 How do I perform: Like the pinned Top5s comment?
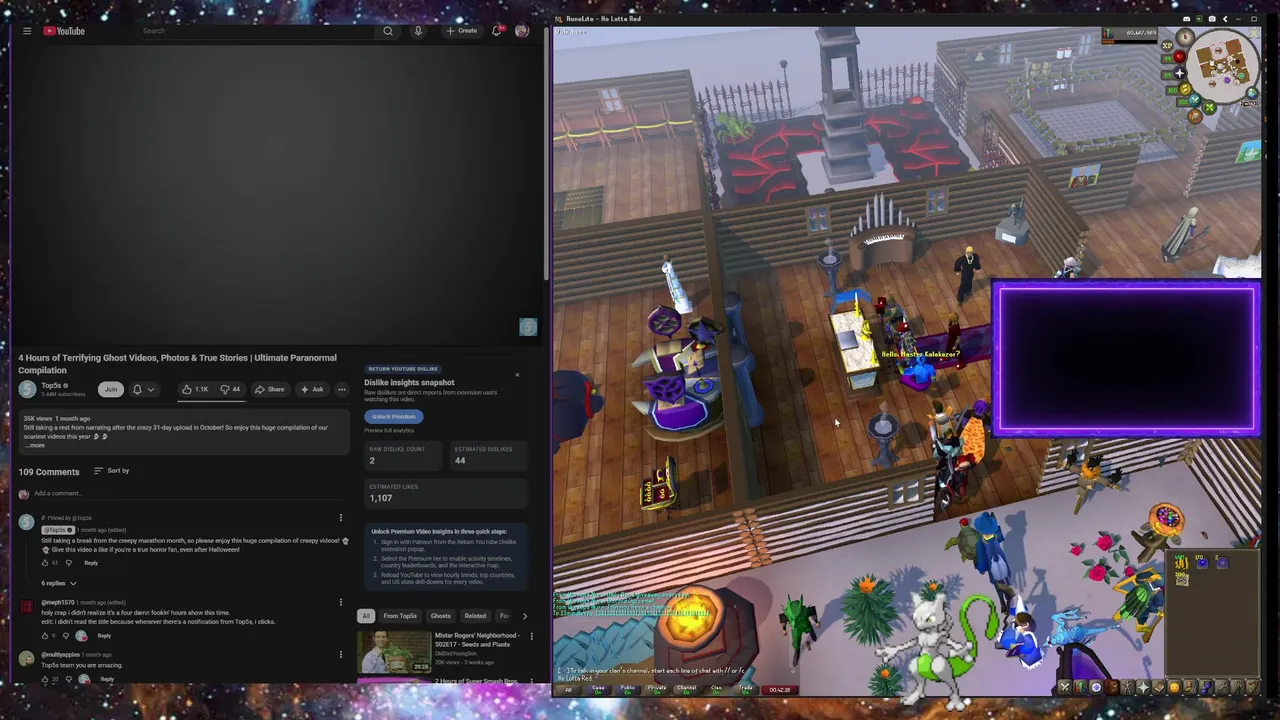point(45,563)
